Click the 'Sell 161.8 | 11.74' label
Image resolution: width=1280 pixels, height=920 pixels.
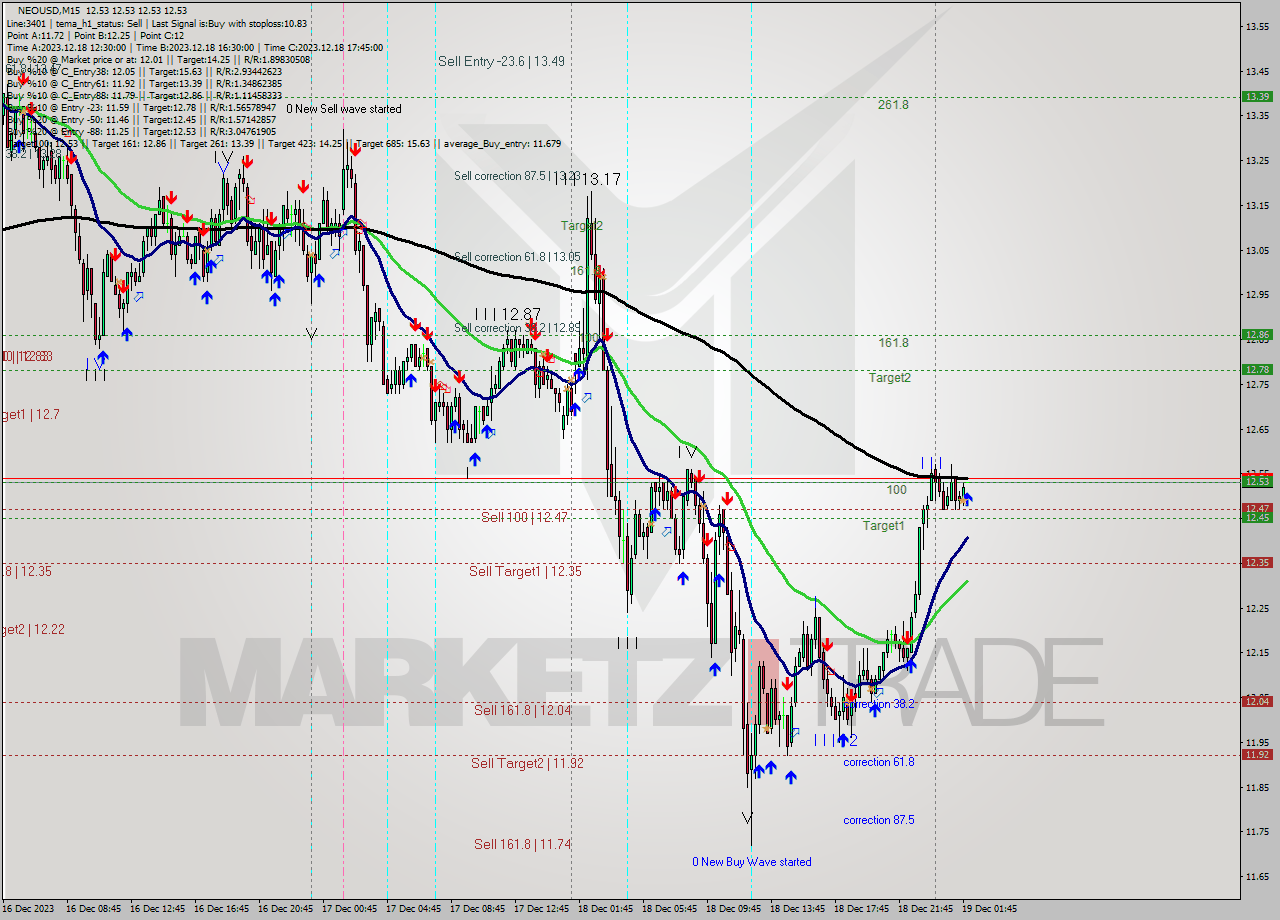523,844
